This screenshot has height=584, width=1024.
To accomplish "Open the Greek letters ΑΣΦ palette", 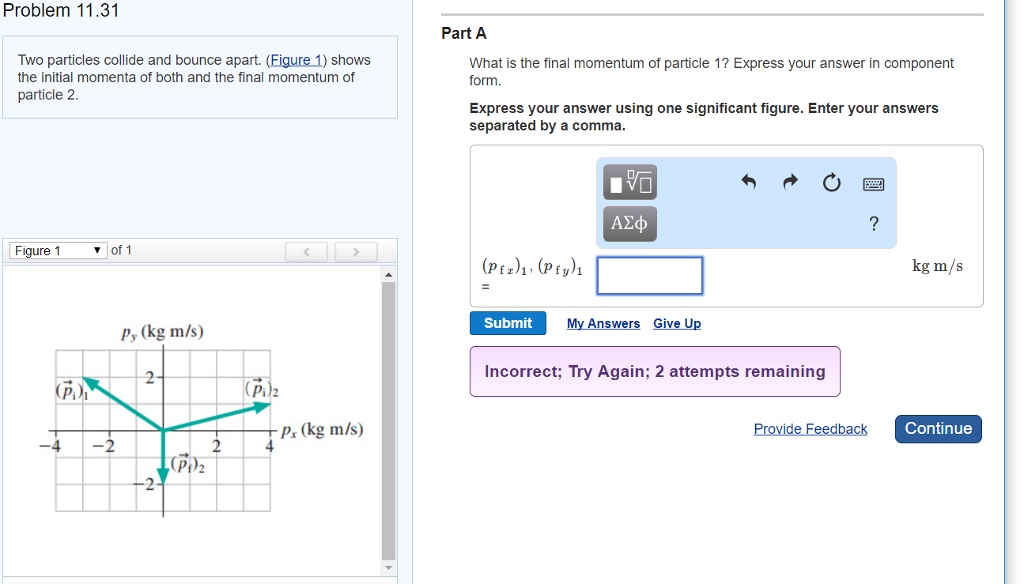I will (628, 223).
